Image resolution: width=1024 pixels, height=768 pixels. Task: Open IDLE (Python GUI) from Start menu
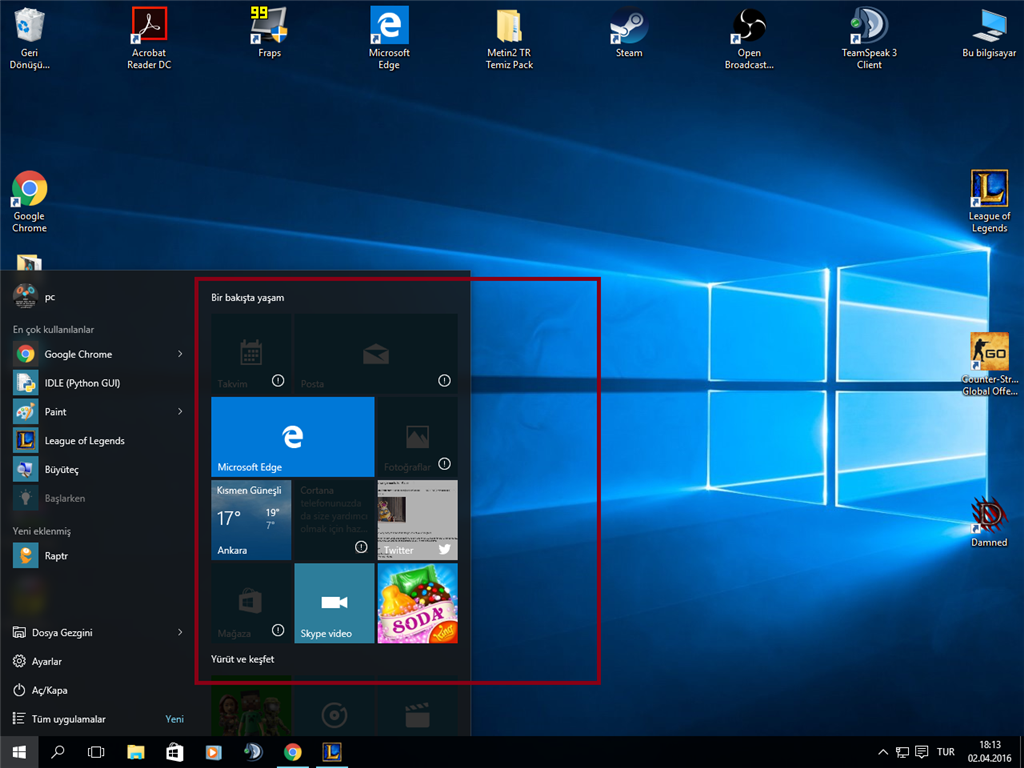tap(98, 383)
